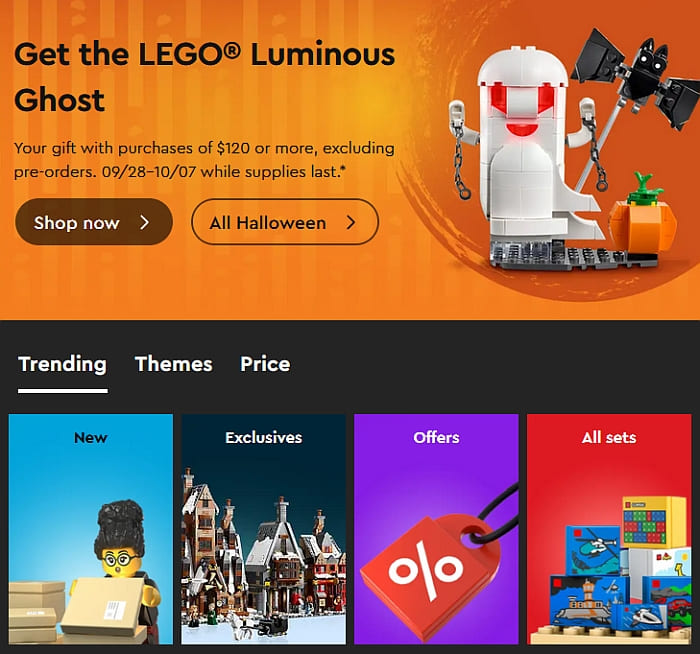Open the All Halloween link button

[285, 222]
